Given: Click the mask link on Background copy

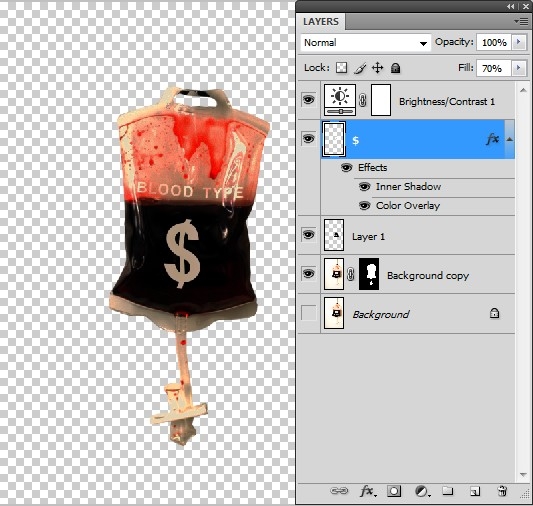Looking at the screenshot, I should tap(350, 274).
